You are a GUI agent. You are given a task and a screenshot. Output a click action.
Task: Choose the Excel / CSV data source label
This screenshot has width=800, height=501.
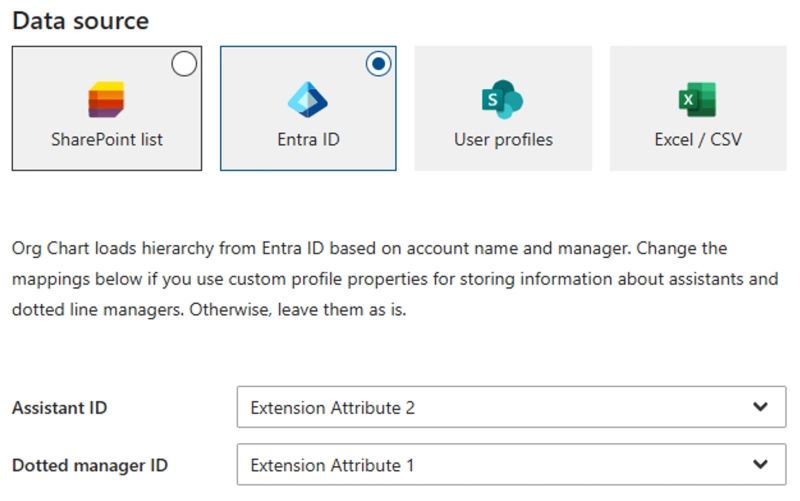pos(698,140)
